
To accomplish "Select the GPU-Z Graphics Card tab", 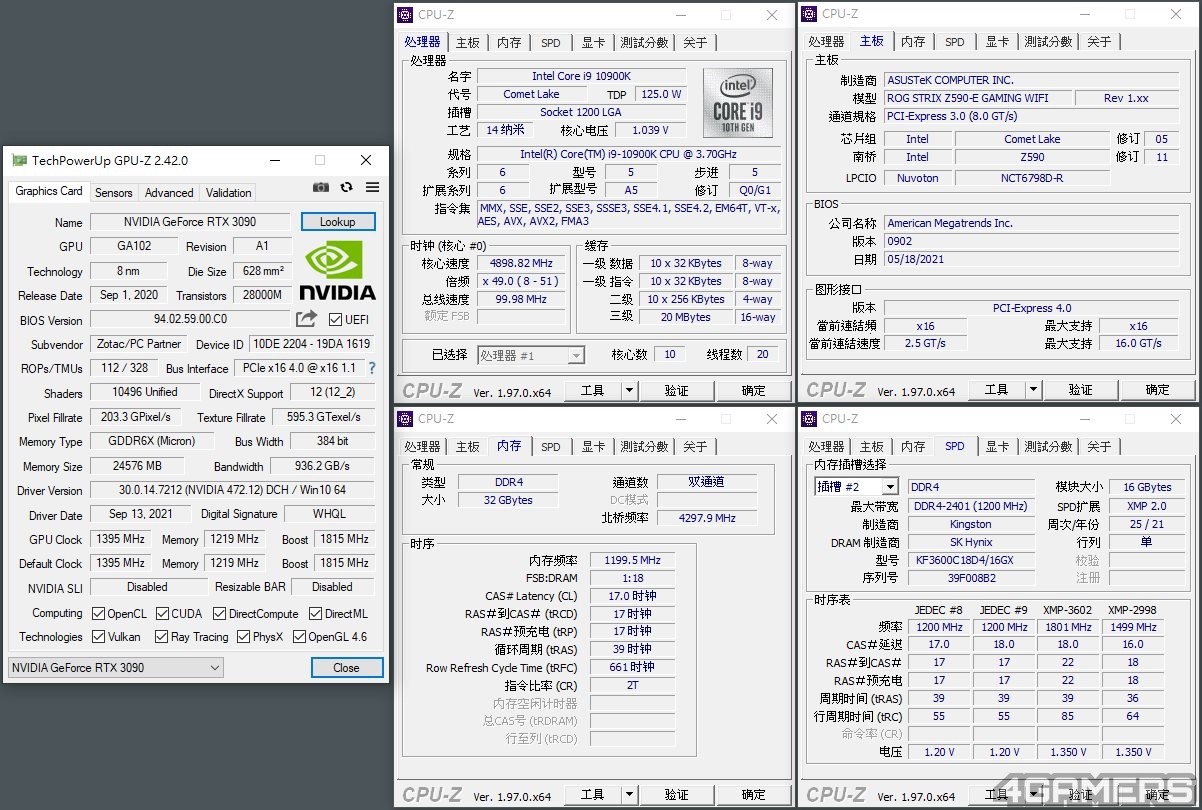I will point(49,191).
